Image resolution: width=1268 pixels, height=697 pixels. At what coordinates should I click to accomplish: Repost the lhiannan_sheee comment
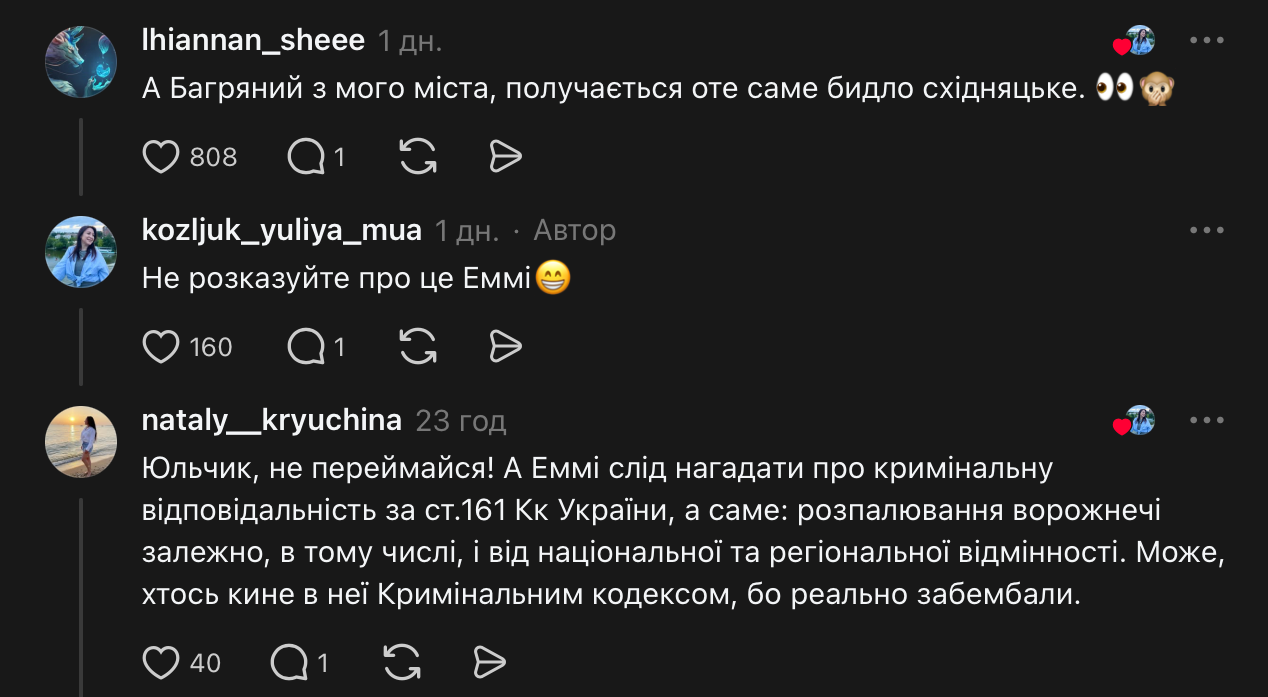[x=417, y=157]
